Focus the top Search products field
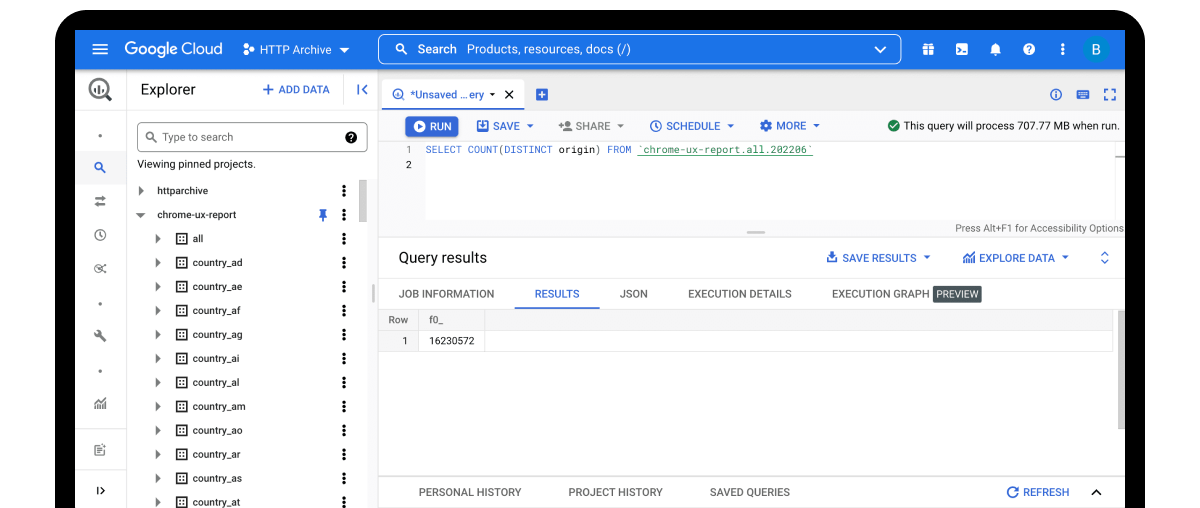1200x508 pixels. click(639, 49)
